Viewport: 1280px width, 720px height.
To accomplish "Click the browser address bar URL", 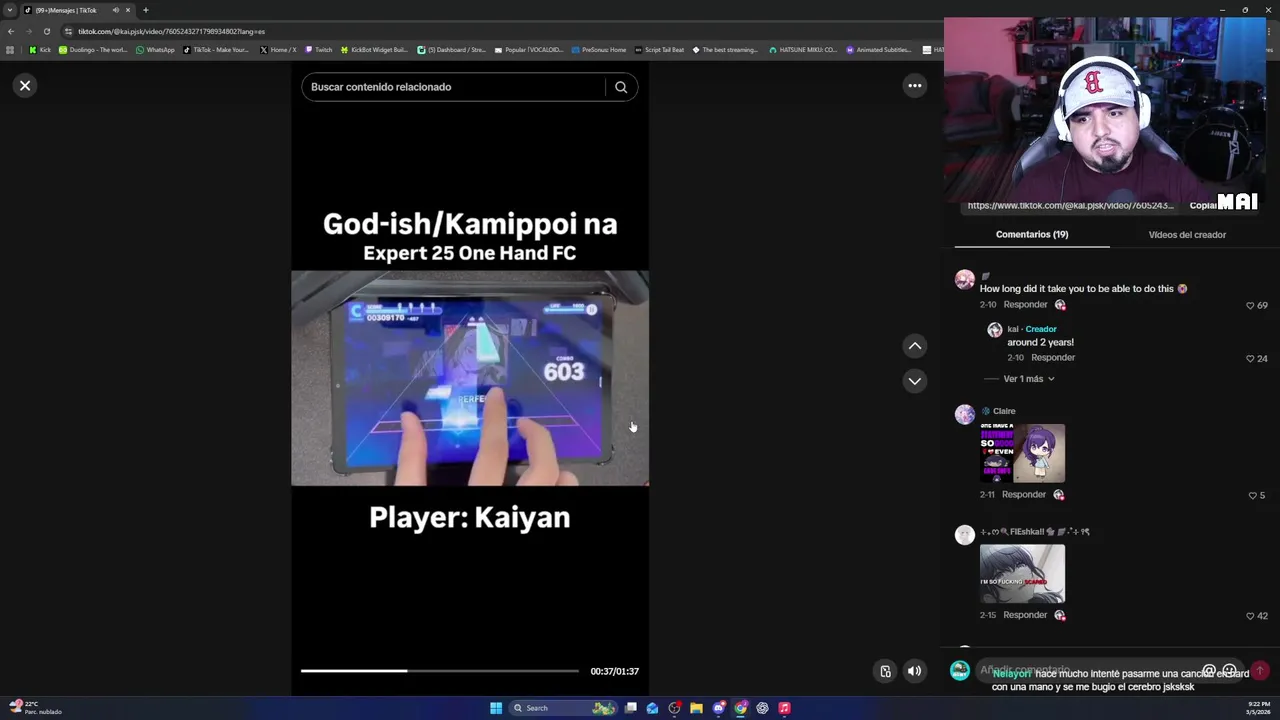I will [x=171, y=31].
